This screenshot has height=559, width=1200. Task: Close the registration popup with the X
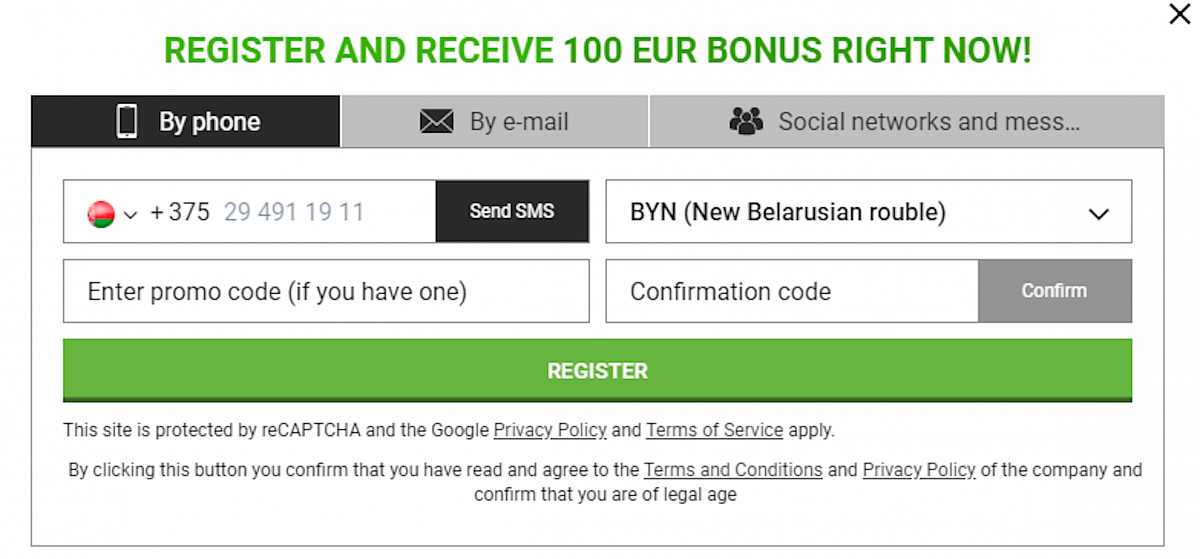click(1179, 15)
